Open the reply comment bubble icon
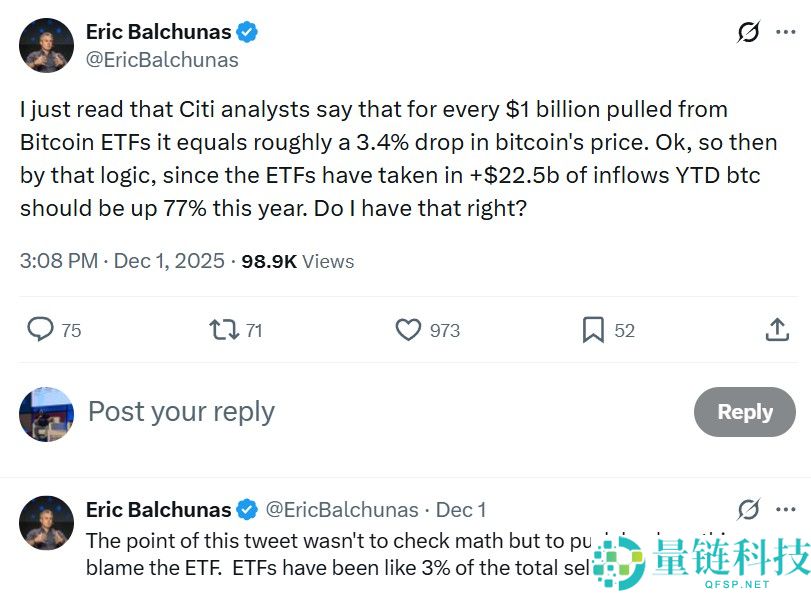 pos(39,329)
